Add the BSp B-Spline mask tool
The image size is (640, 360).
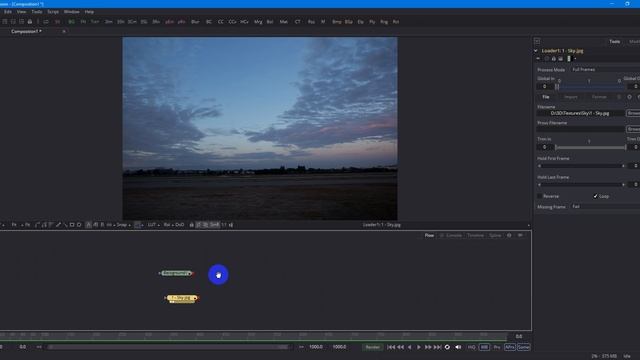point(349,22)
